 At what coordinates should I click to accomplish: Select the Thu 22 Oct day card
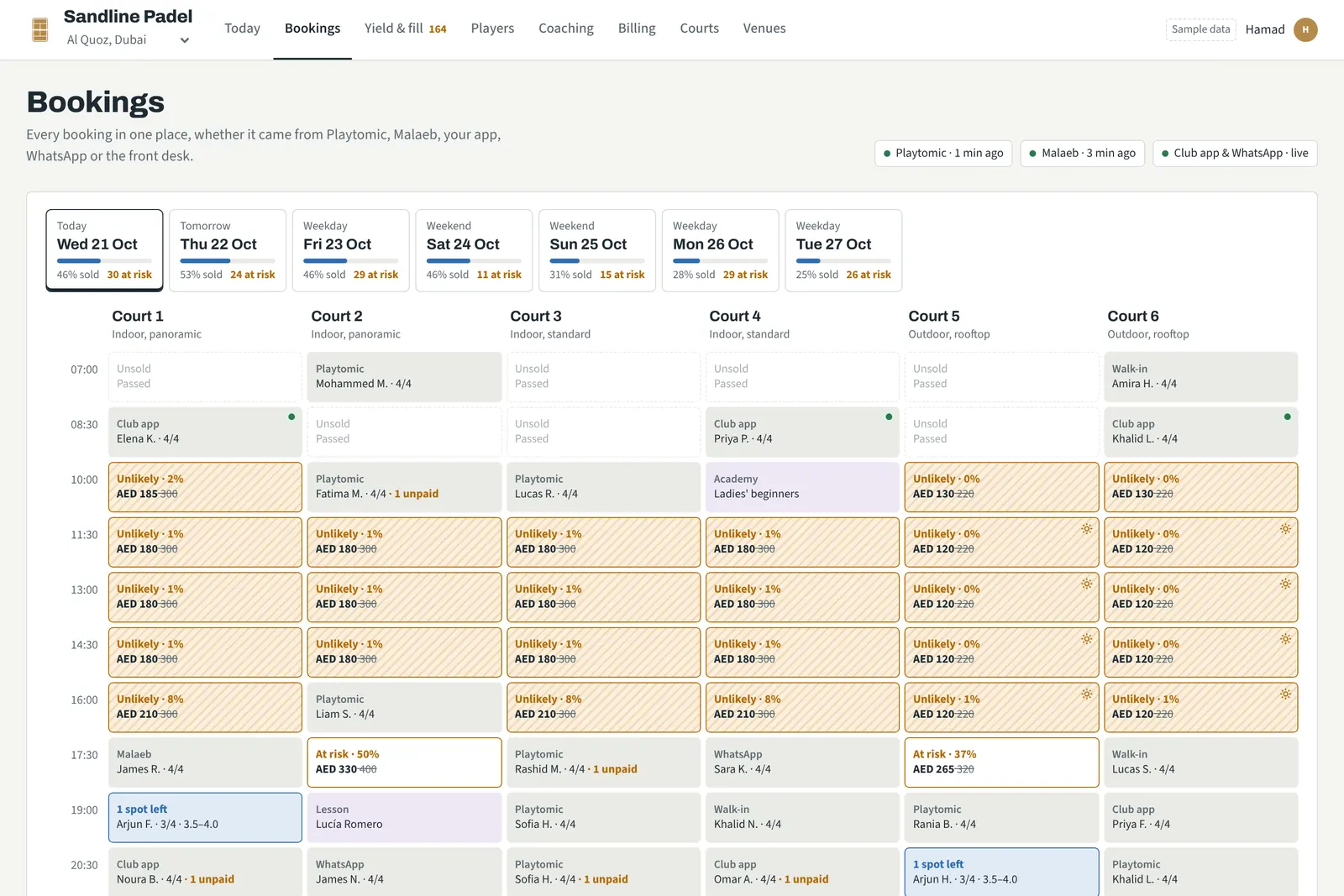pyautogui.click(x=228, y=250)
